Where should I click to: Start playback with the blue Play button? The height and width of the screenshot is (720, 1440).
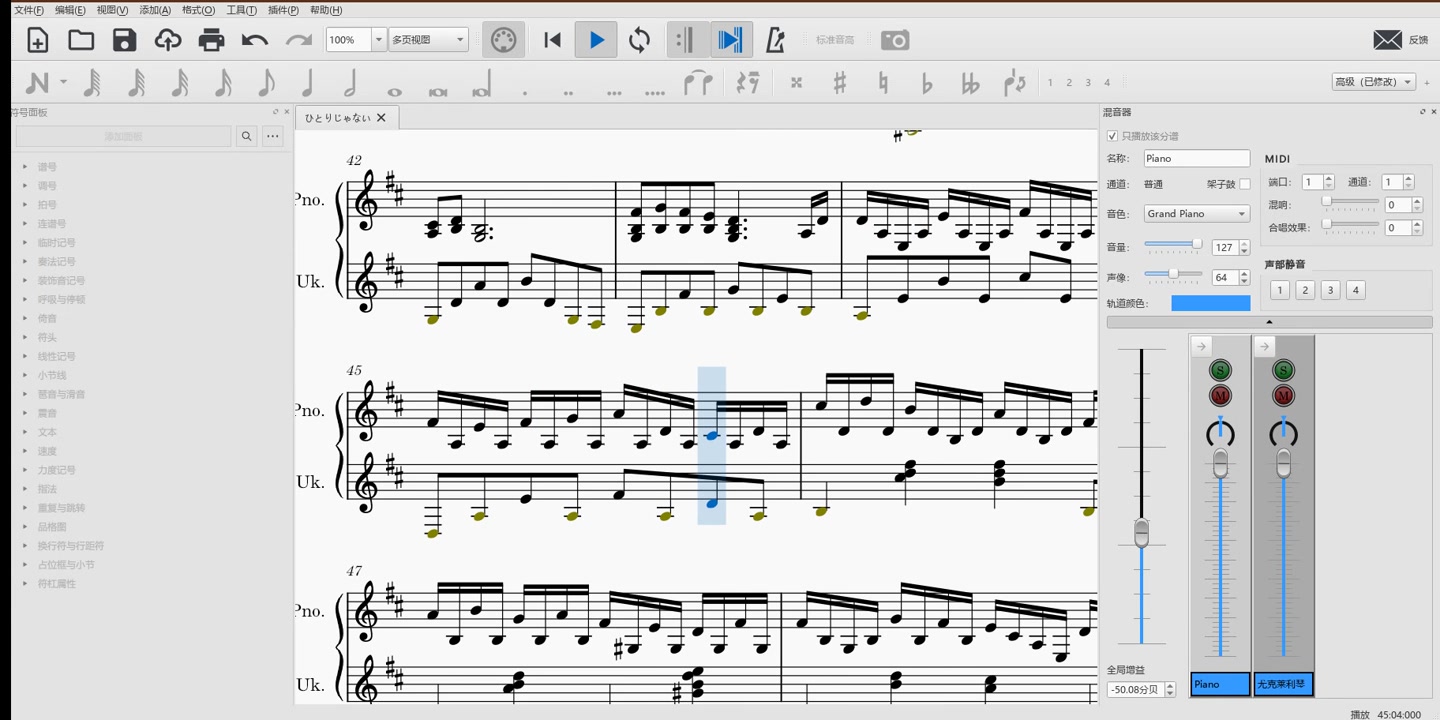point(596,40)
